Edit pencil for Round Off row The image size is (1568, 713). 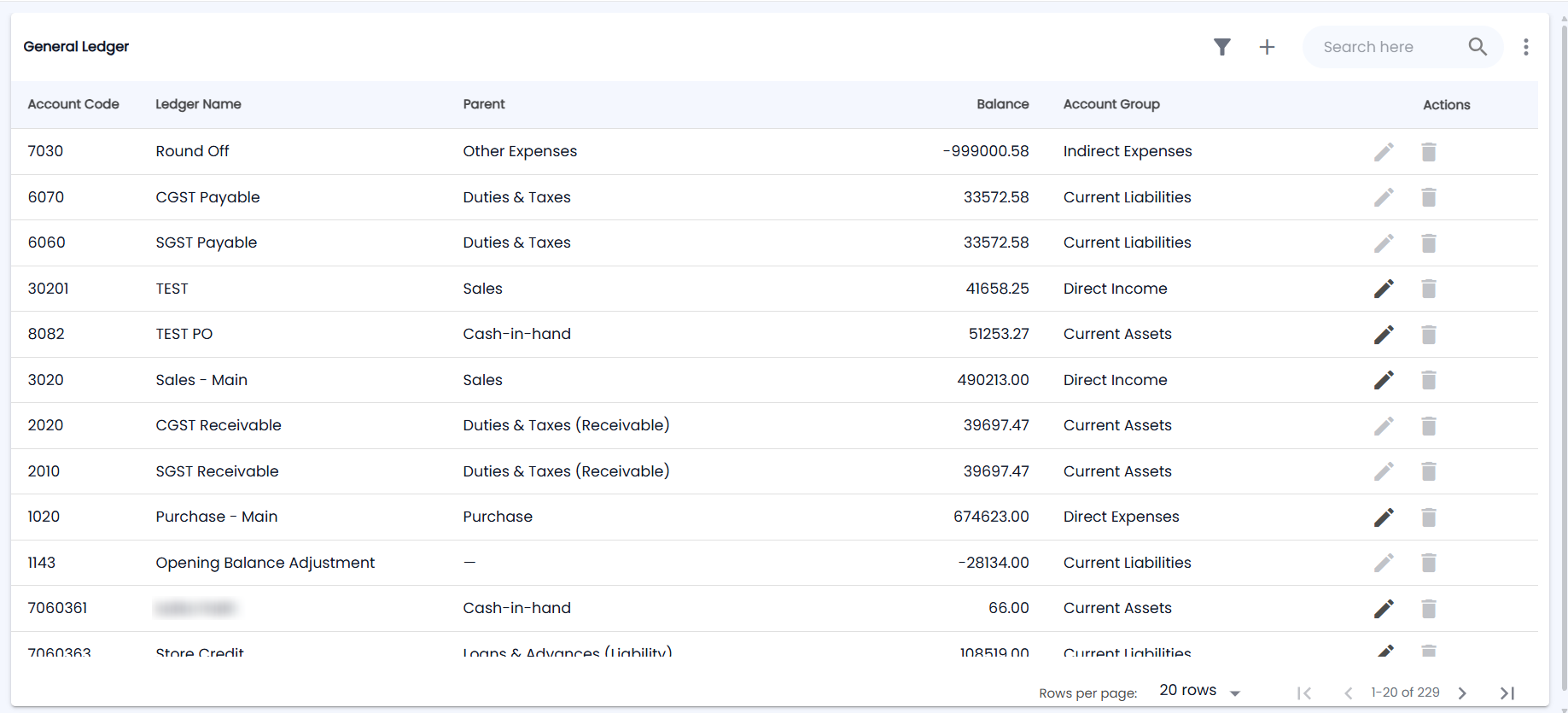pos(1384,152)
